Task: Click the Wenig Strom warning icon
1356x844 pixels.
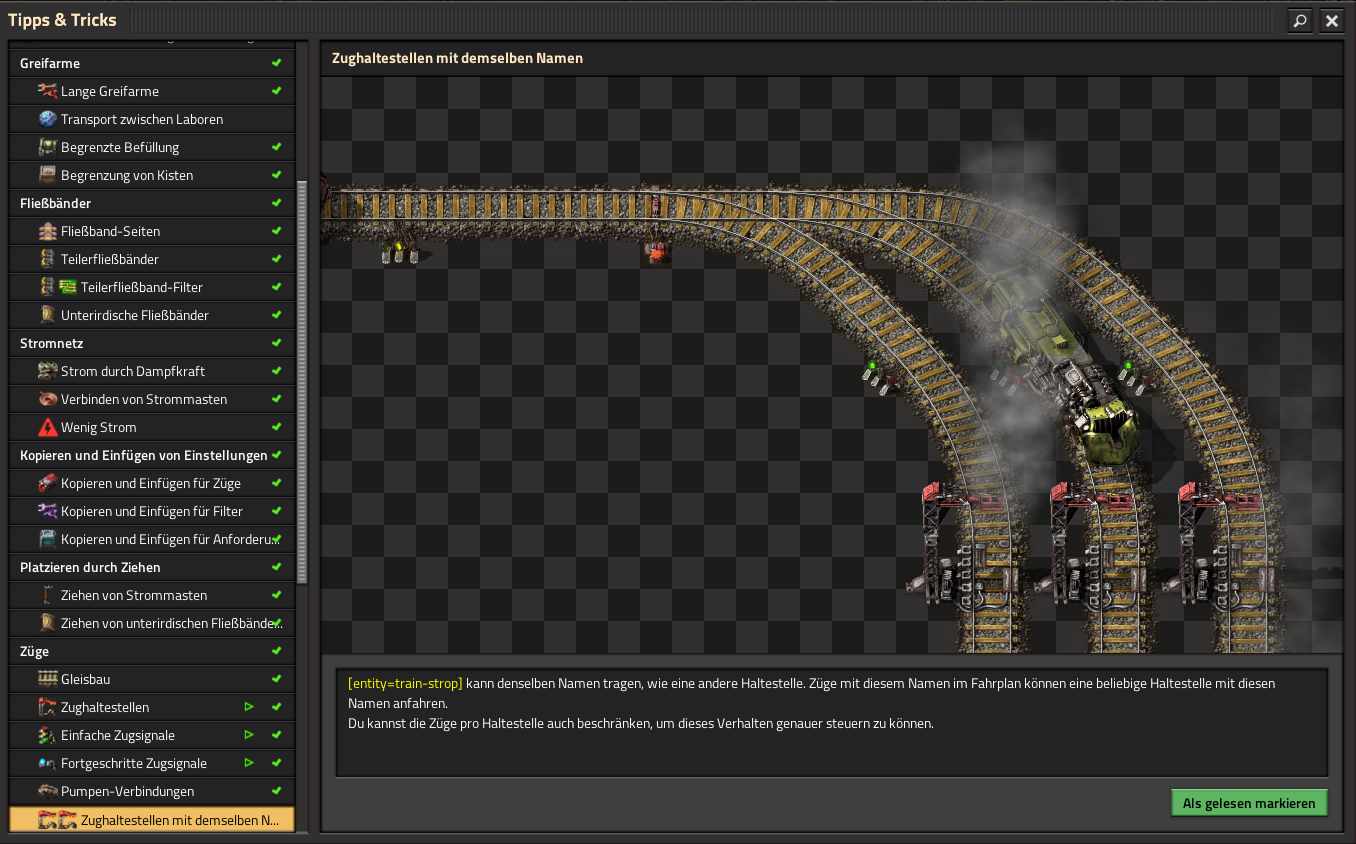Action: [x=48, y=427]
